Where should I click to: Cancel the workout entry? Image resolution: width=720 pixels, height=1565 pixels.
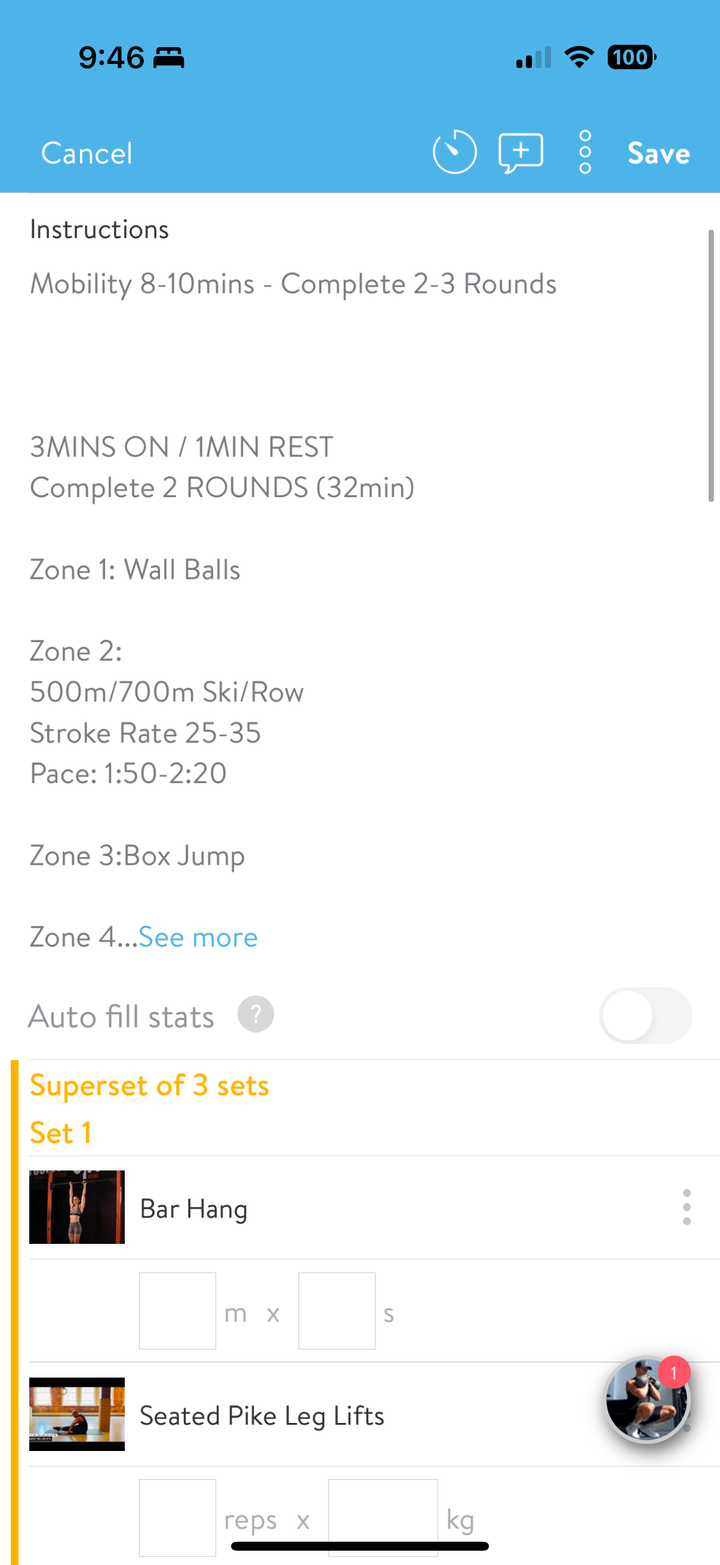coord(86,153)
